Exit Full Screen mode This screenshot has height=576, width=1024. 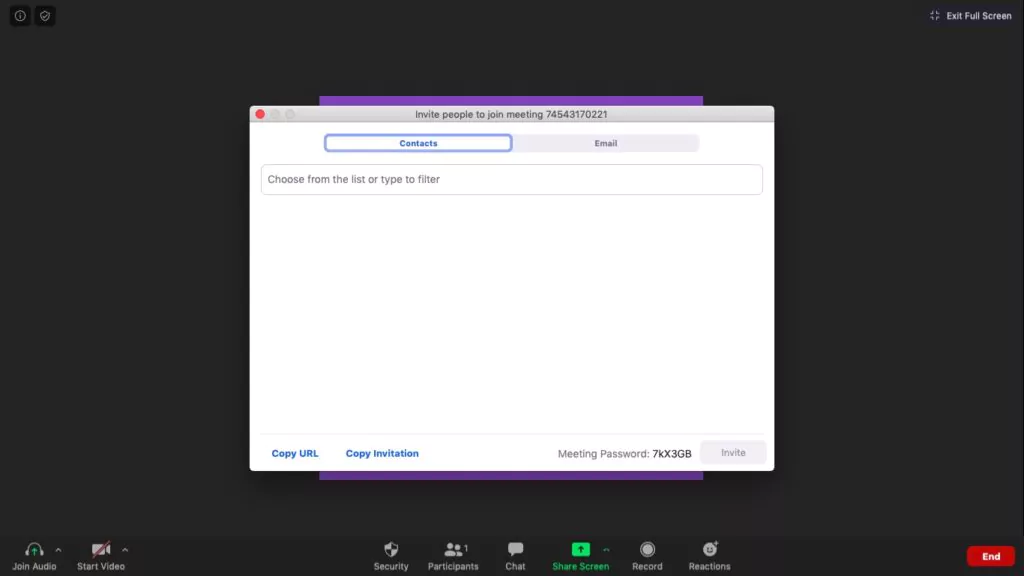[x=969, y=15]
